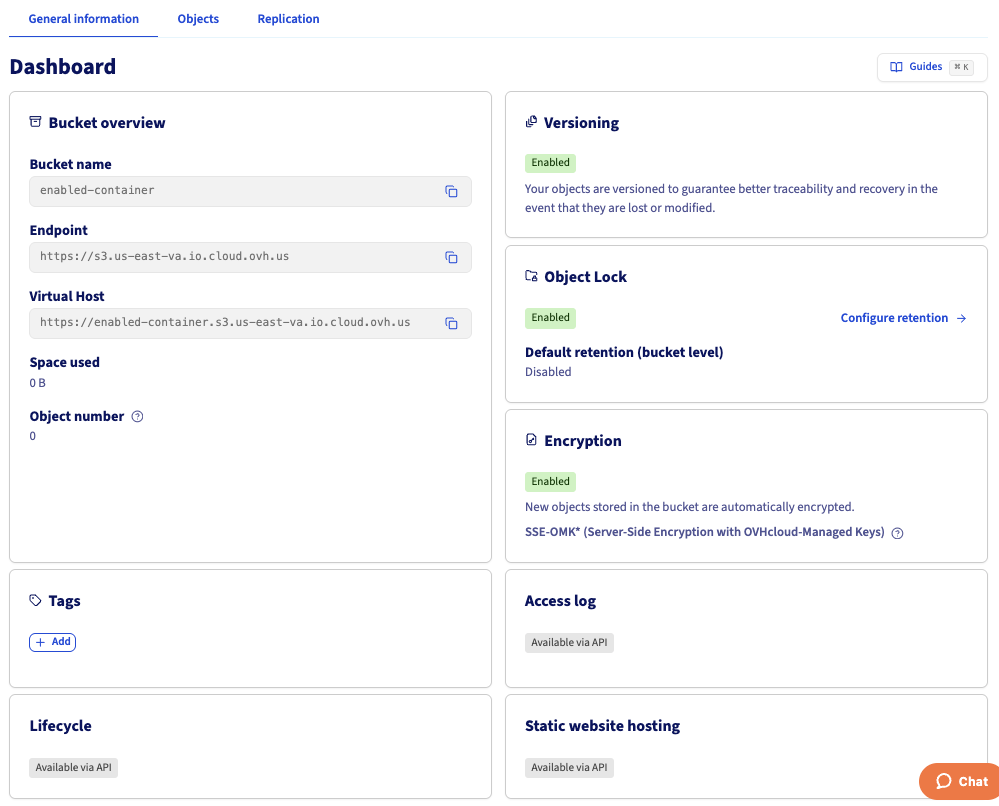Copy the Endpoint URL
The width and height of the screenshot is (999, 806).
coord(451,257)
